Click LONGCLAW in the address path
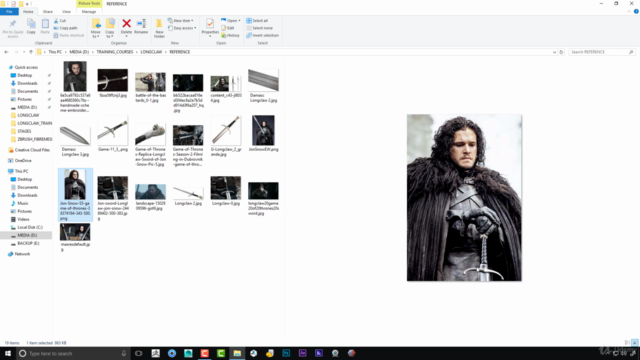 [x=151, y=52]
